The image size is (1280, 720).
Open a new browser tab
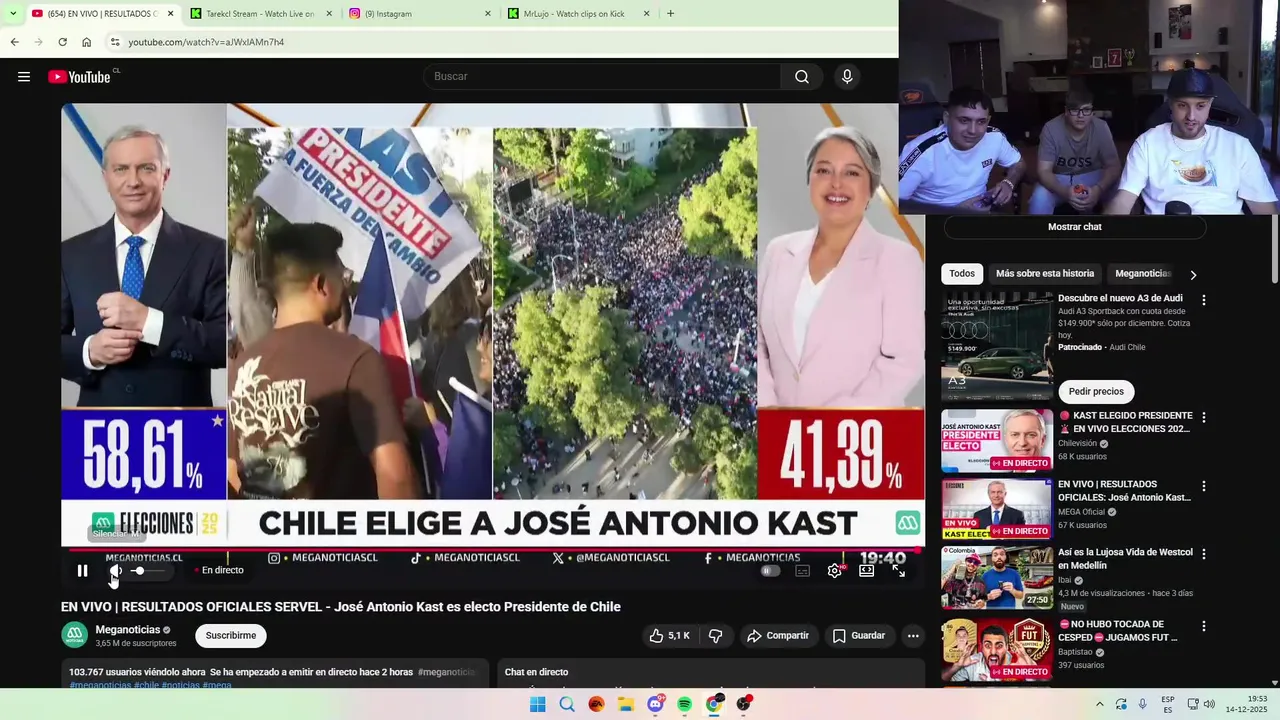670,14
